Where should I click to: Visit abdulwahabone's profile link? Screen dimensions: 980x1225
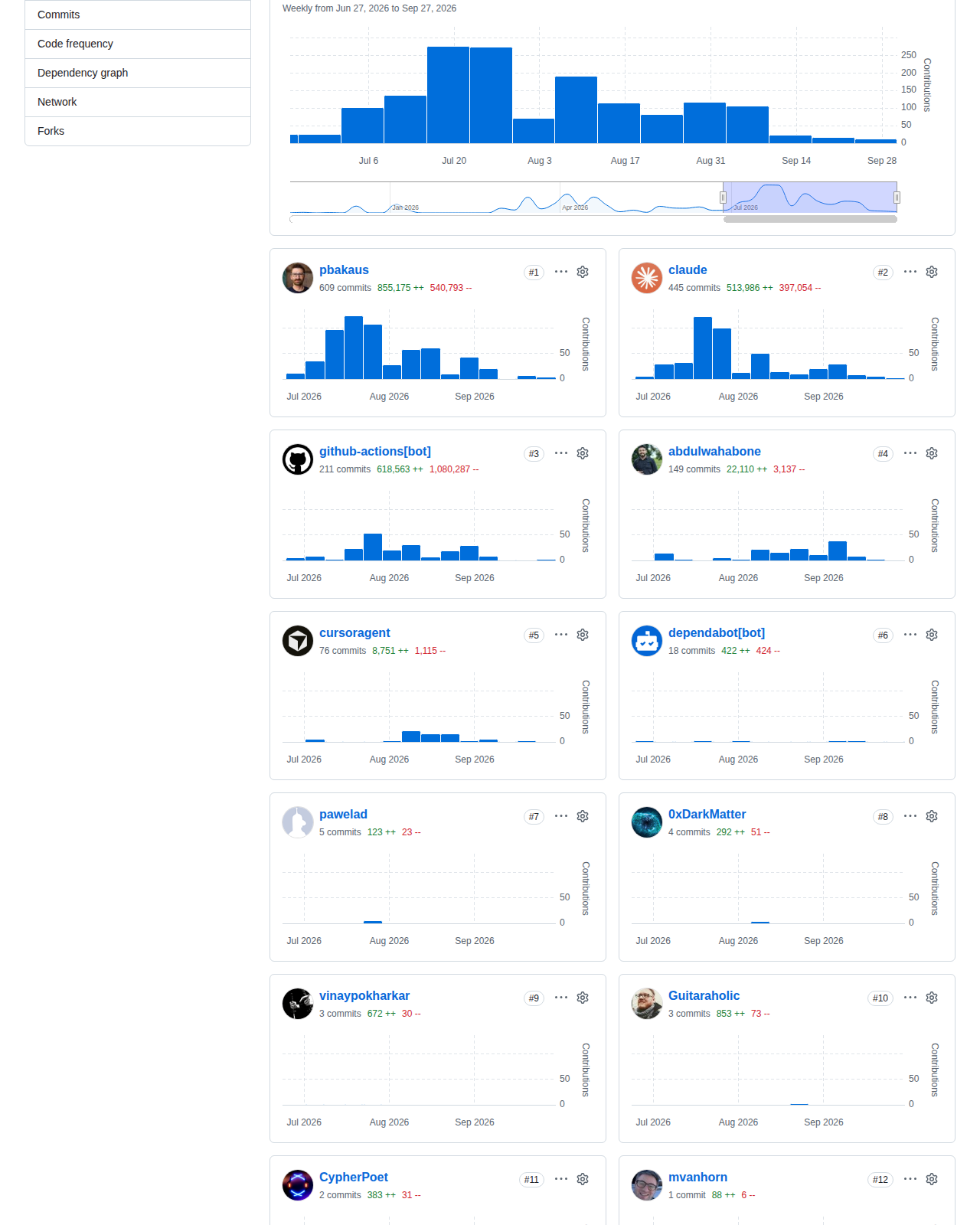click(x=714, y=452)
